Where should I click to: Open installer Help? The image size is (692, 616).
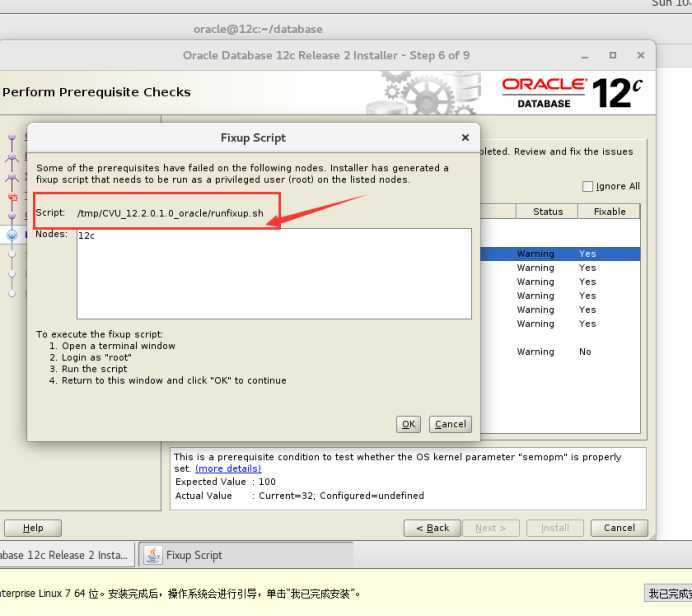tap(33, 528)
